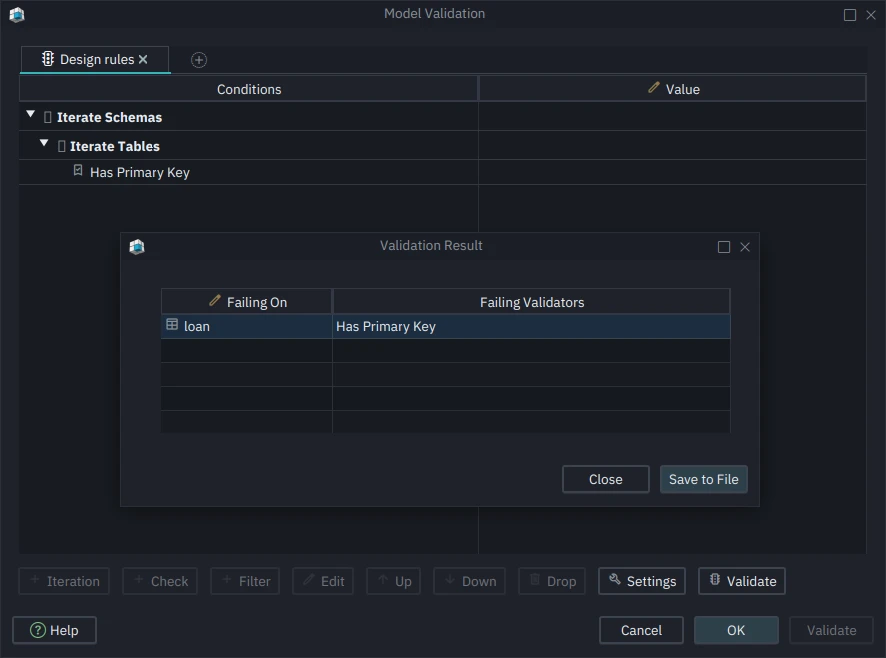Click the bookmark icon beside Has Primary Key
This screenshot has height=658, width=886.
click(x=78, y=171)
